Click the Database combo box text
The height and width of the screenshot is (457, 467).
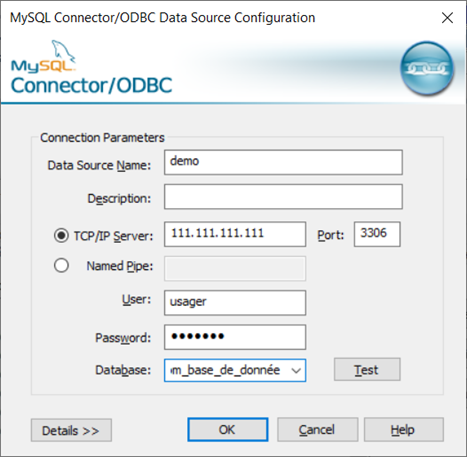coord(226,370)
